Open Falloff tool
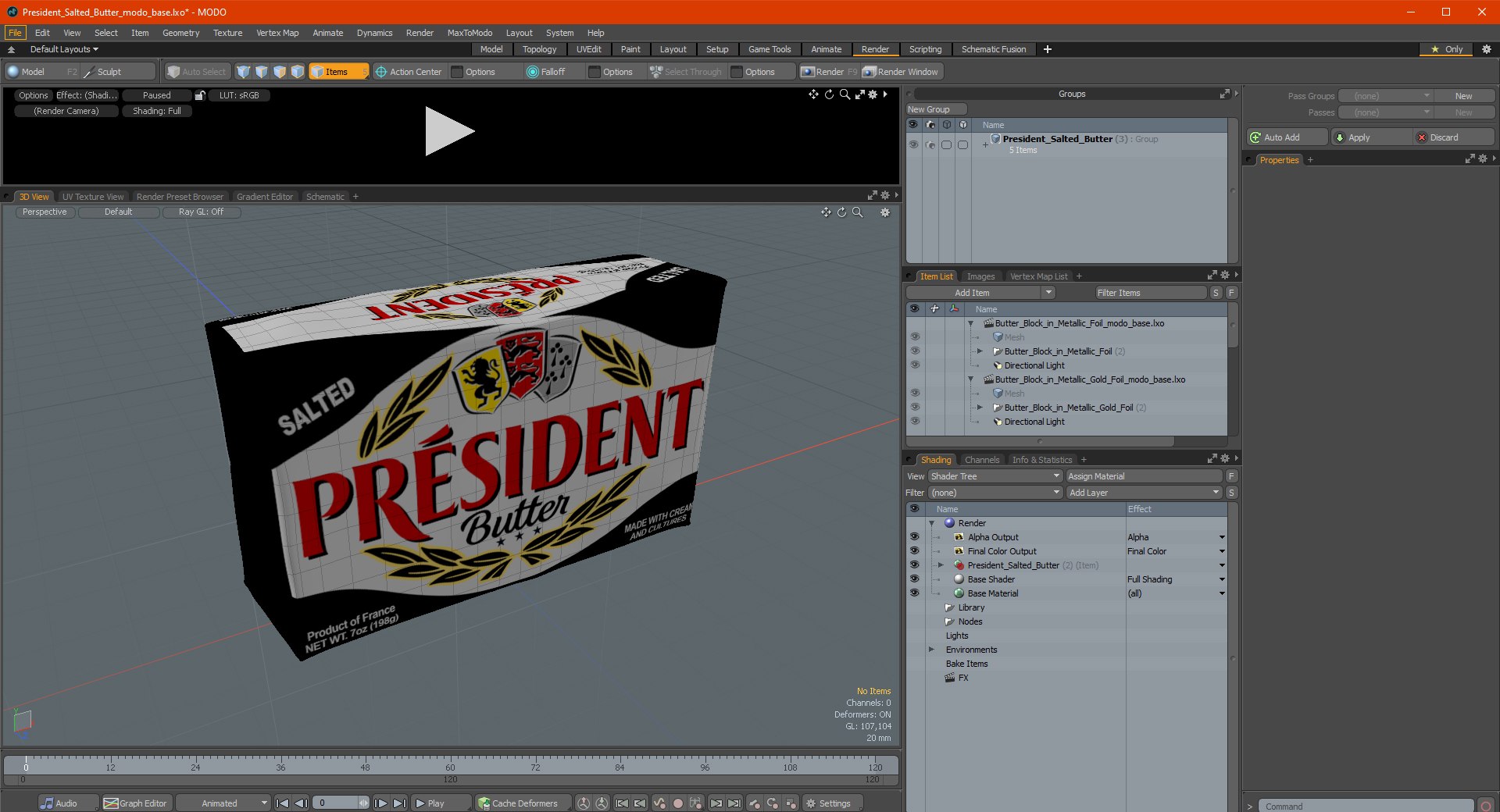Viewport: 1500px width, 812px height. pyautogui.click(x=545, y=72)
